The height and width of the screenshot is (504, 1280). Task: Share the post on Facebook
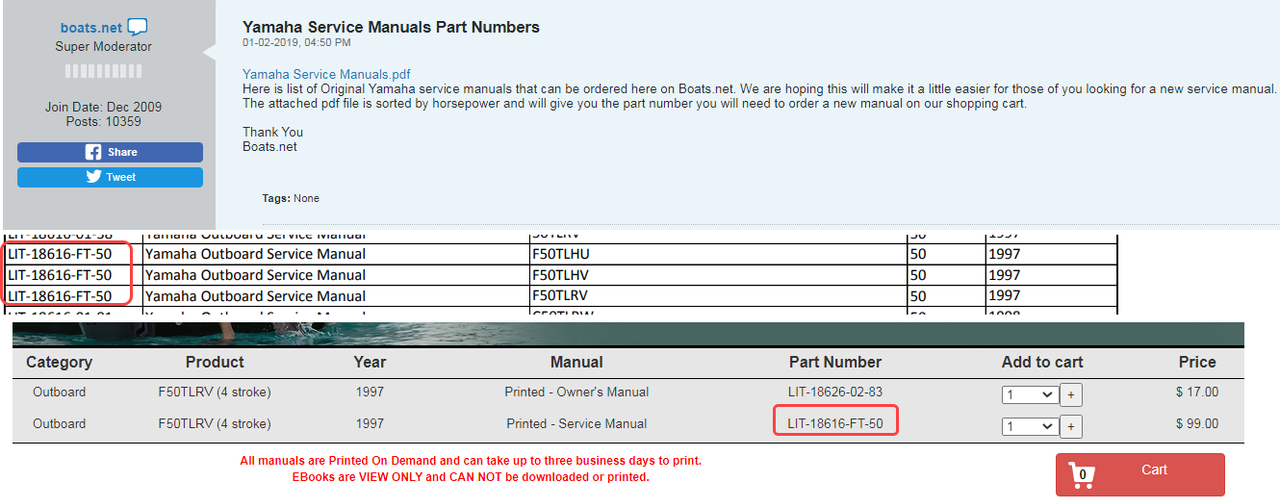tap(110, 152)
